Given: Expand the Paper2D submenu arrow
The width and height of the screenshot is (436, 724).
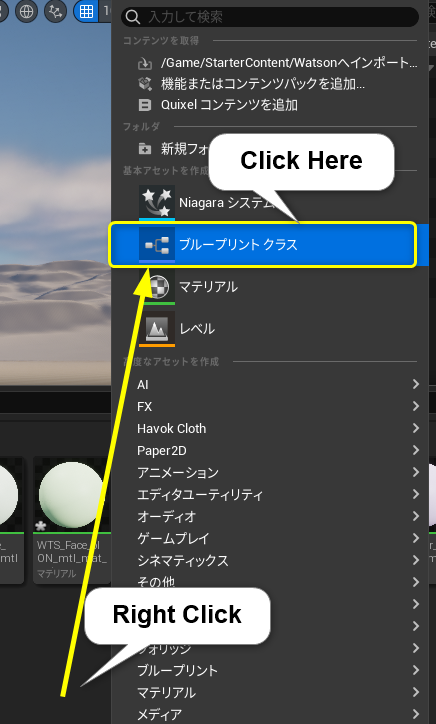Looking at the screenshot, I should click(x=416, y=450).
